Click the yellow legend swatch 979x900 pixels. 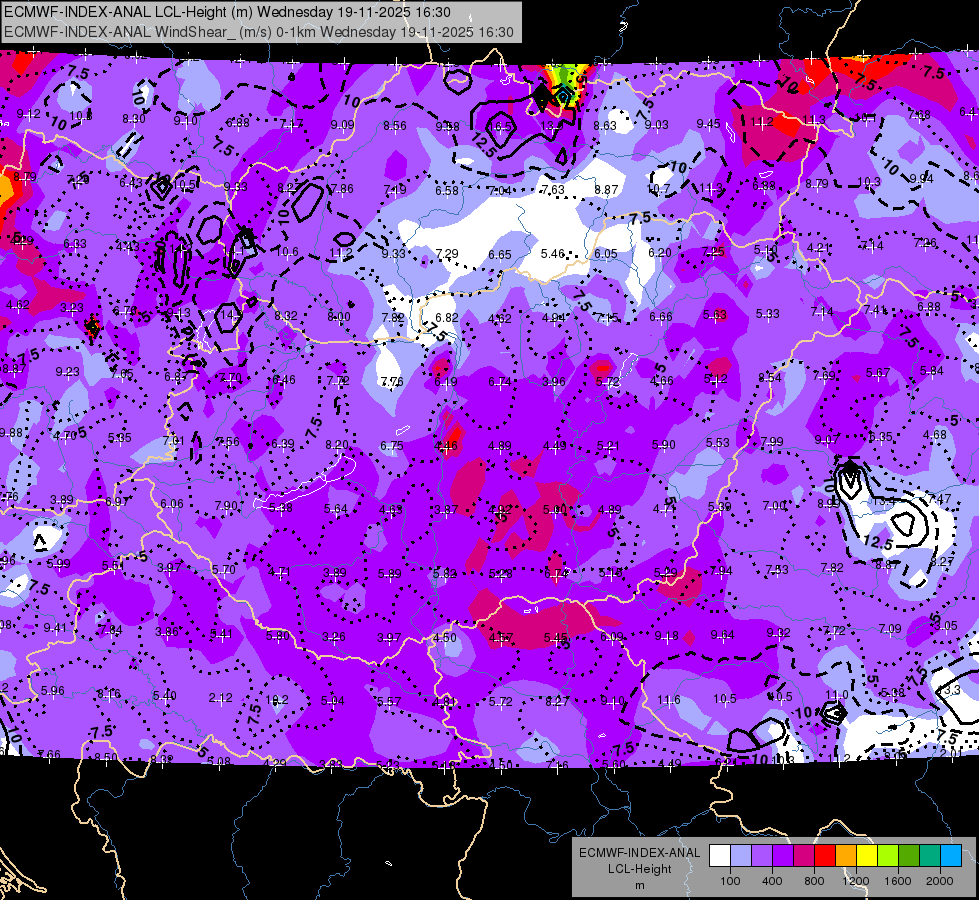[x=867, y=856]
